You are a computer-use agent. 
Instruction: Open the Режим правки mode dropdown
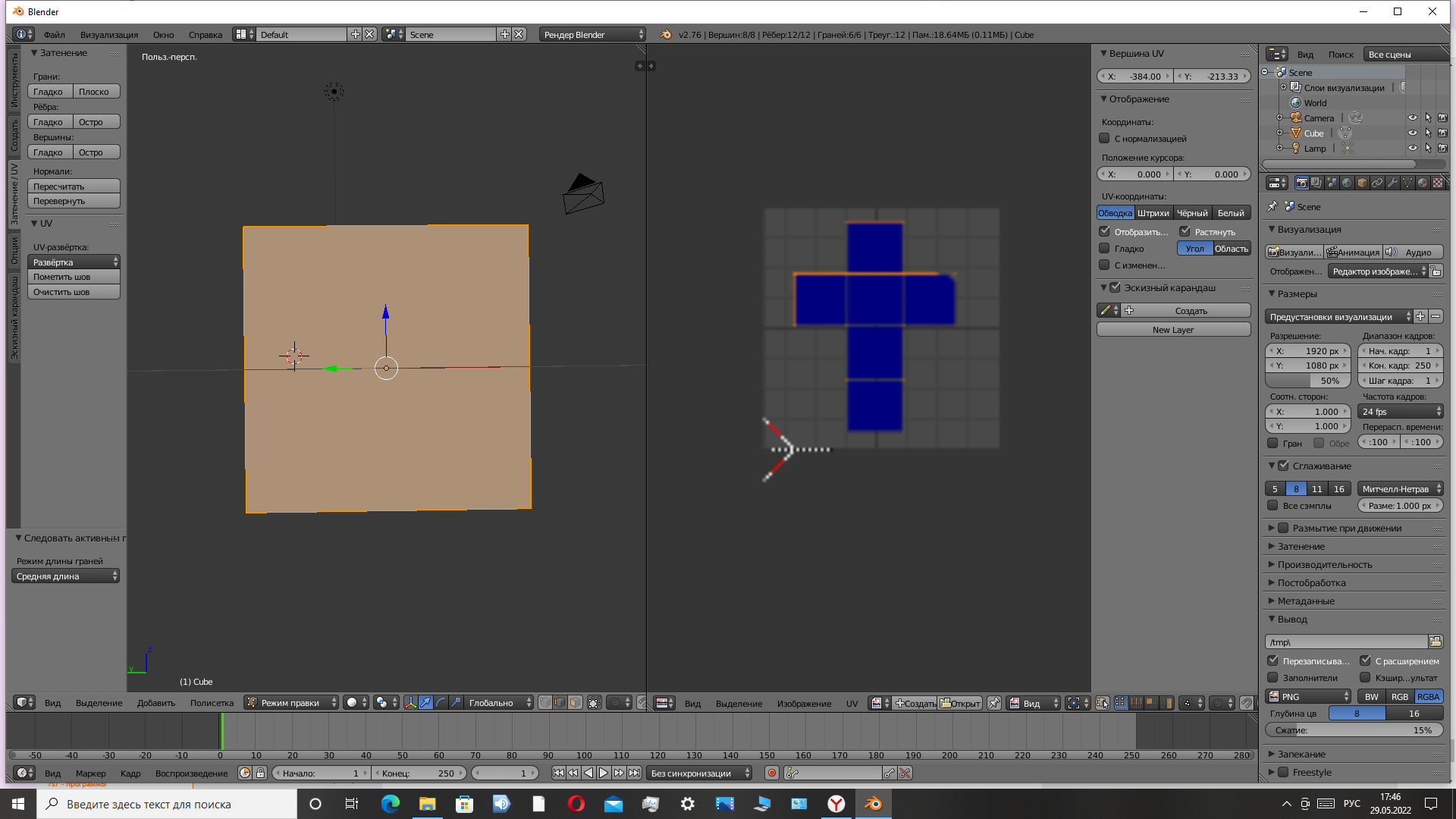click(291, 703)
